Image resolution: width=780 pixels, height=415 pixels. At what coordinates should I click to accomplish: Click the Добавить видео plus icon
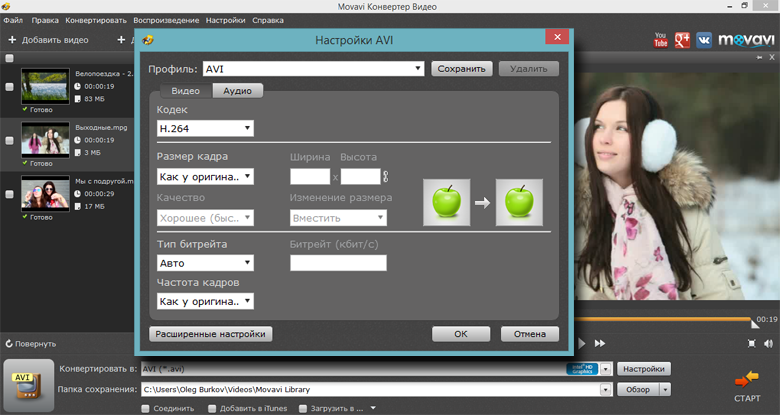point(12,40)
